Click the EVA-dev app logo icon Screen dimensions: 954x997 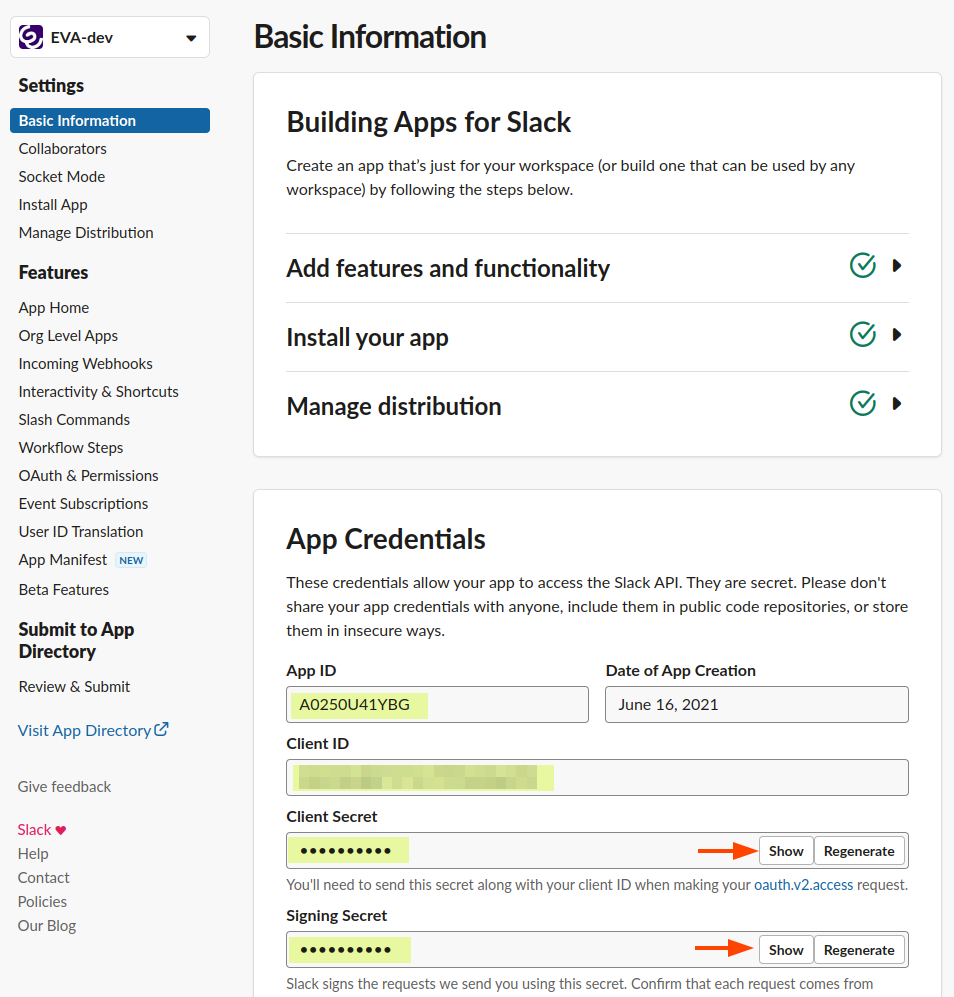(31, 38)
